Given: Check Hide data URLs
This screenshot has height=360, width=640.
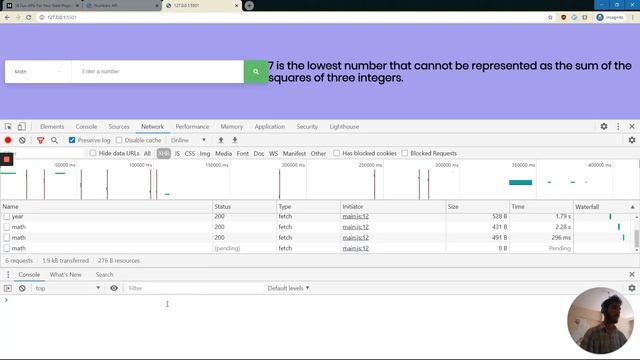Looking at the screenshot, I should (x=93, y=153).
